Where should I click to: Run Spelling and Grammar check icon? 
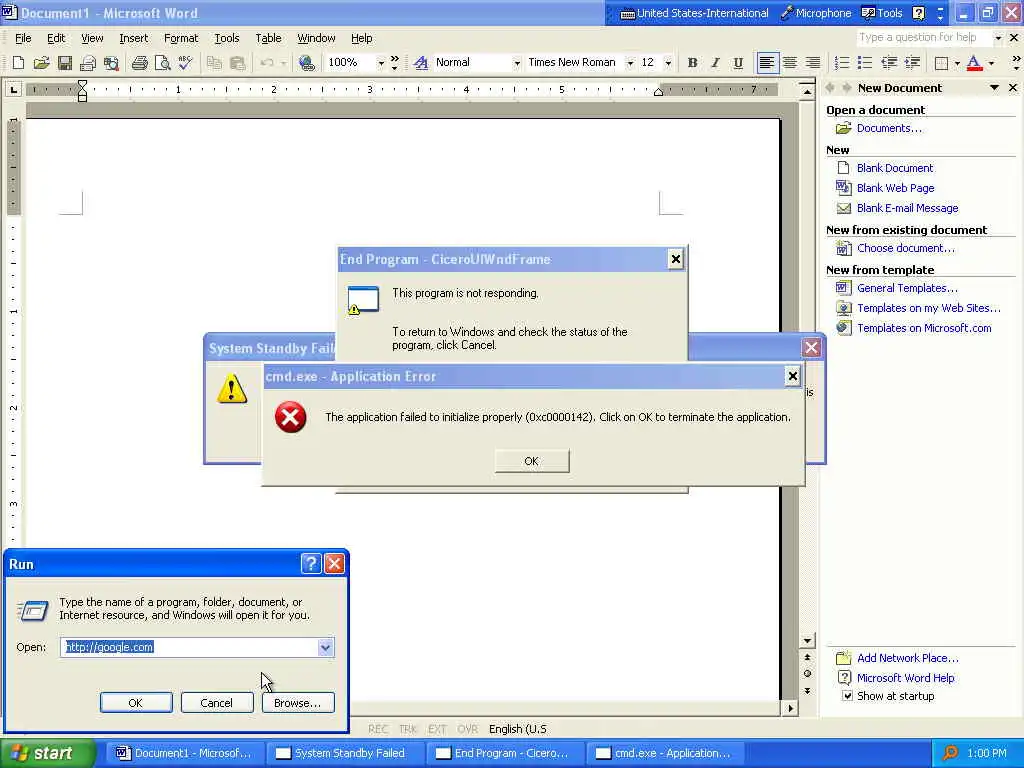click(x=185, y=63)
